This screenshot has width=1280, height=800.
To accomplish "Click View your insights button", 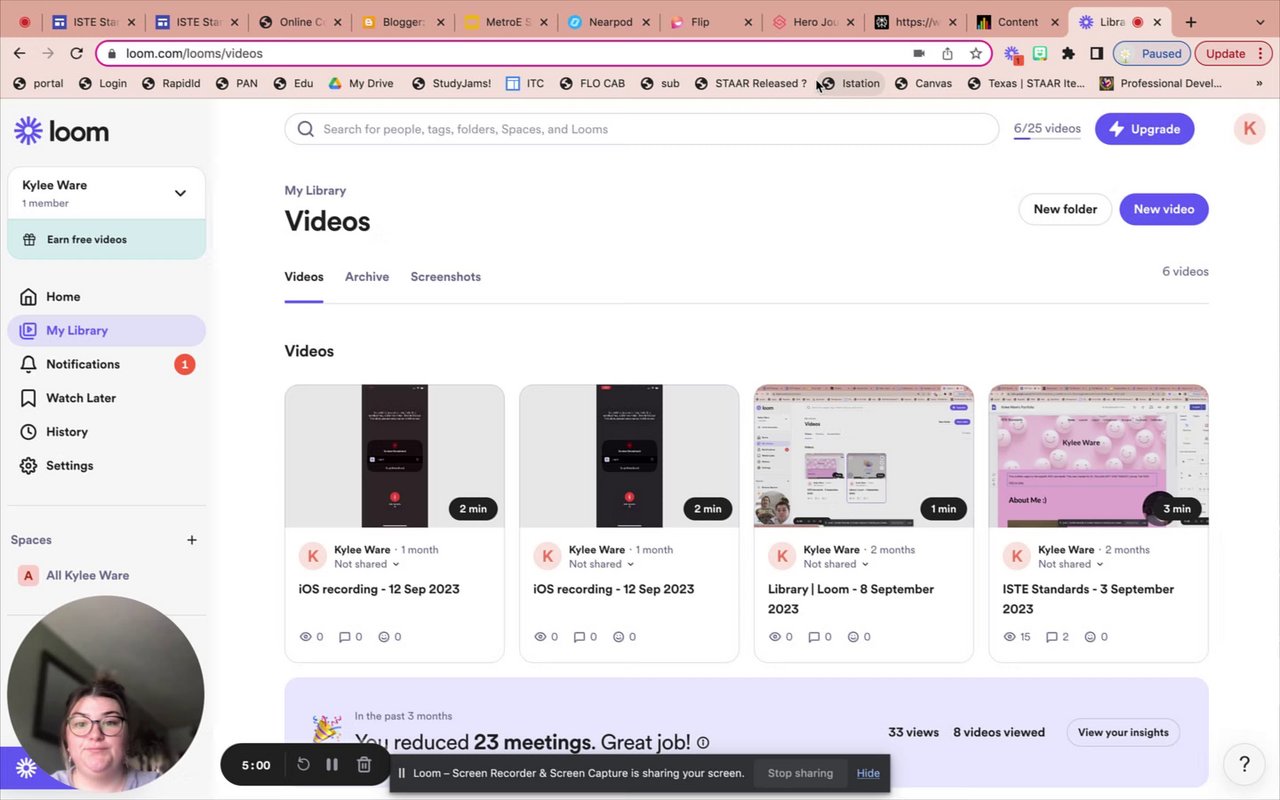I will [x=1123, y=732].
